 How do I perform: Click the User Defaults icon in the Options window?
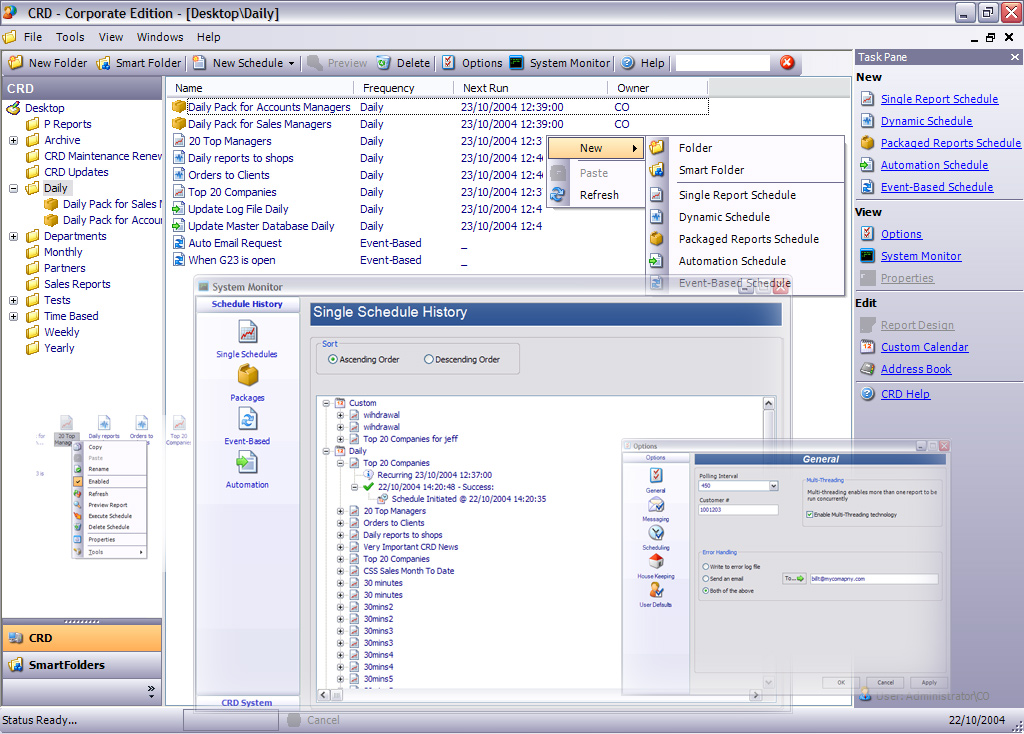click(x=656, y=590)
